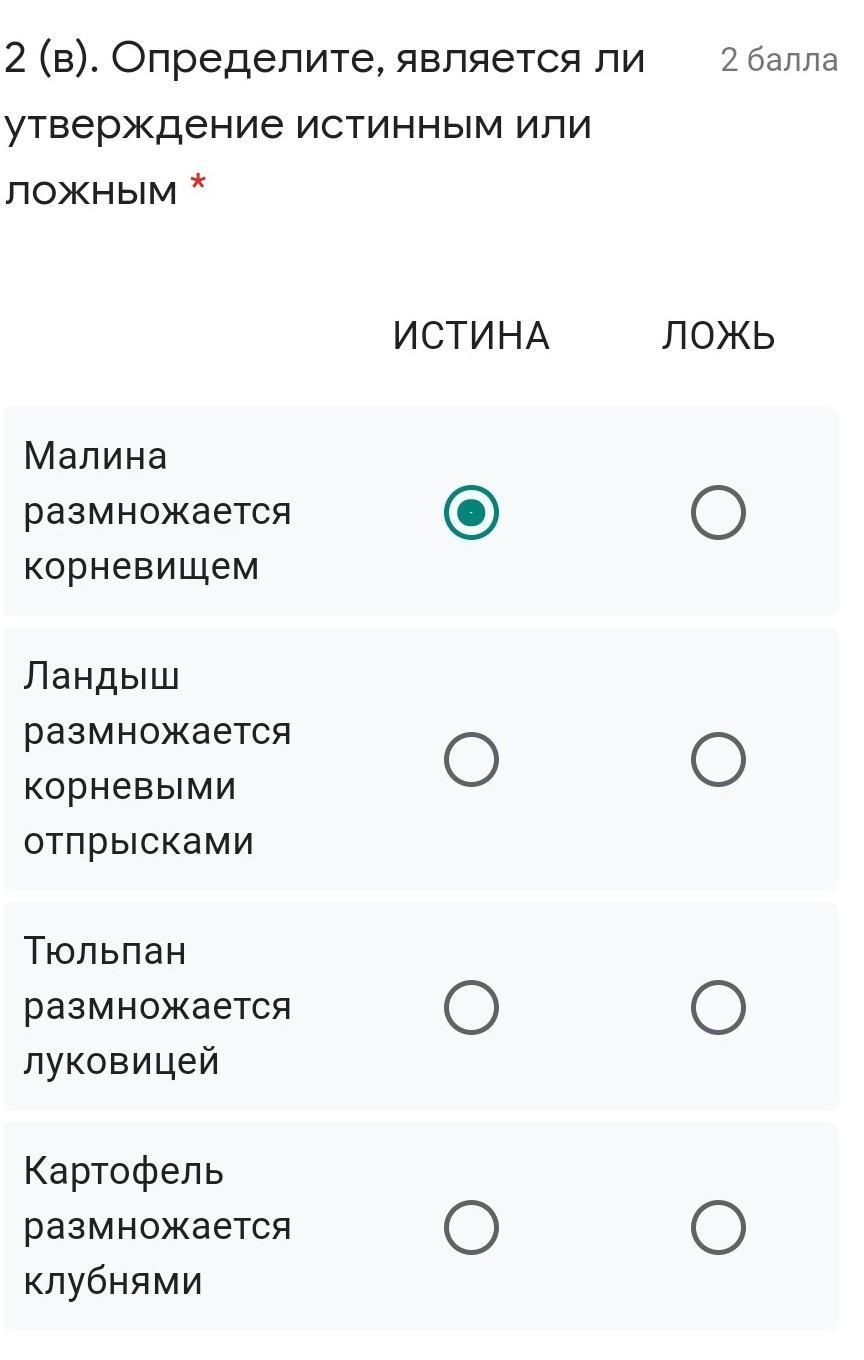The height and width of the screenshot is (1360, 864).
Task: Set Картофель размножается клубнями to ИСТИНА
Action: click(x=471, y=1227)
